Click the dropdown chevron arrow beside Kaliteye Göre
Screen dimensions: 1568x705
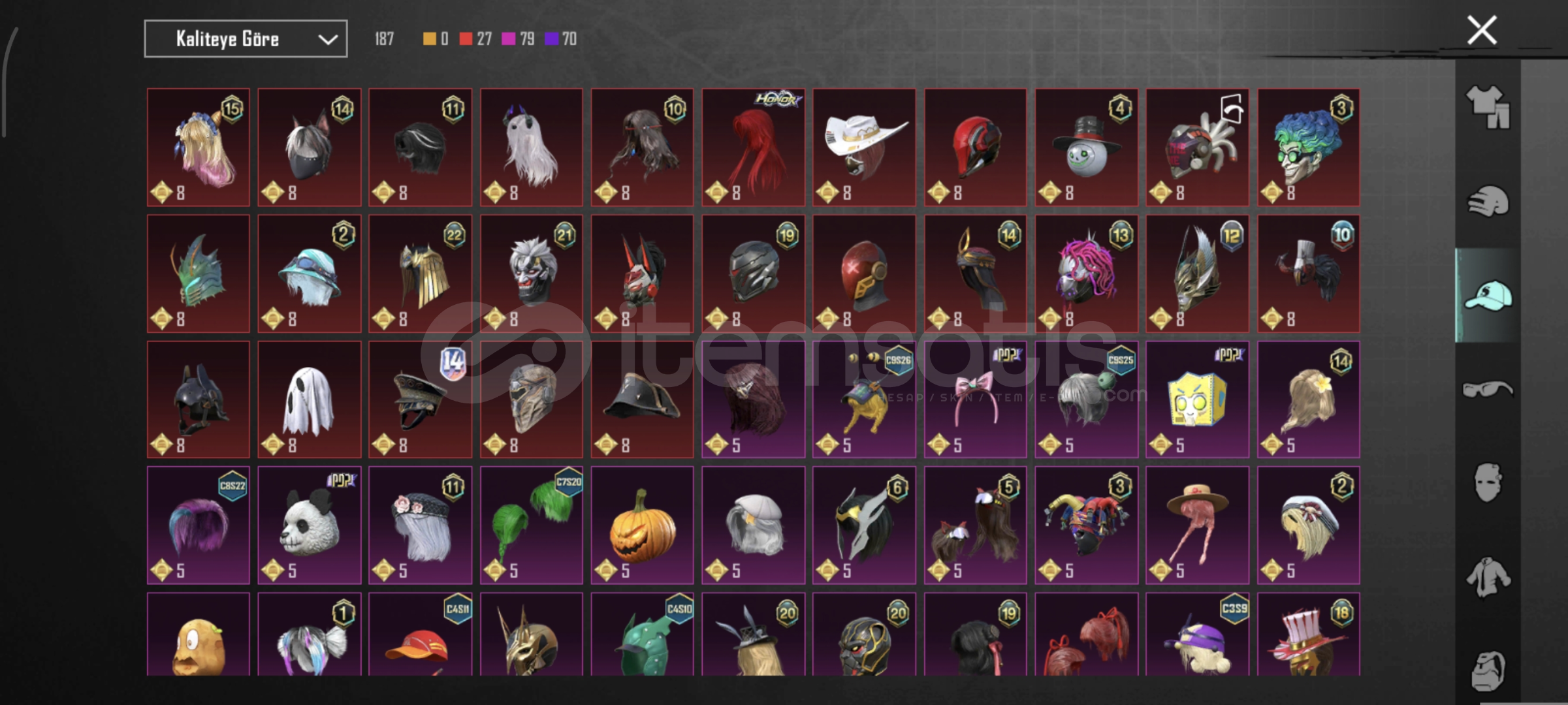point(328,40)
